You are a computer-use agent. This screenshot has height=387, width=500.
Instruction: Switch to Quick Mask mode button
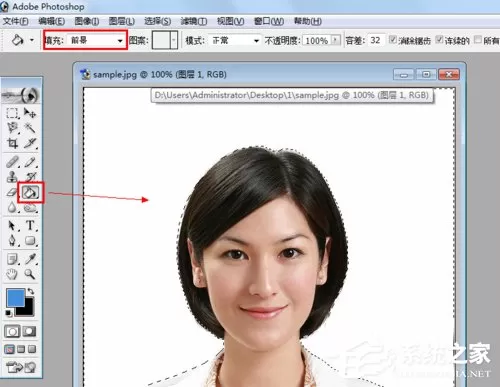tap(29, 331)
